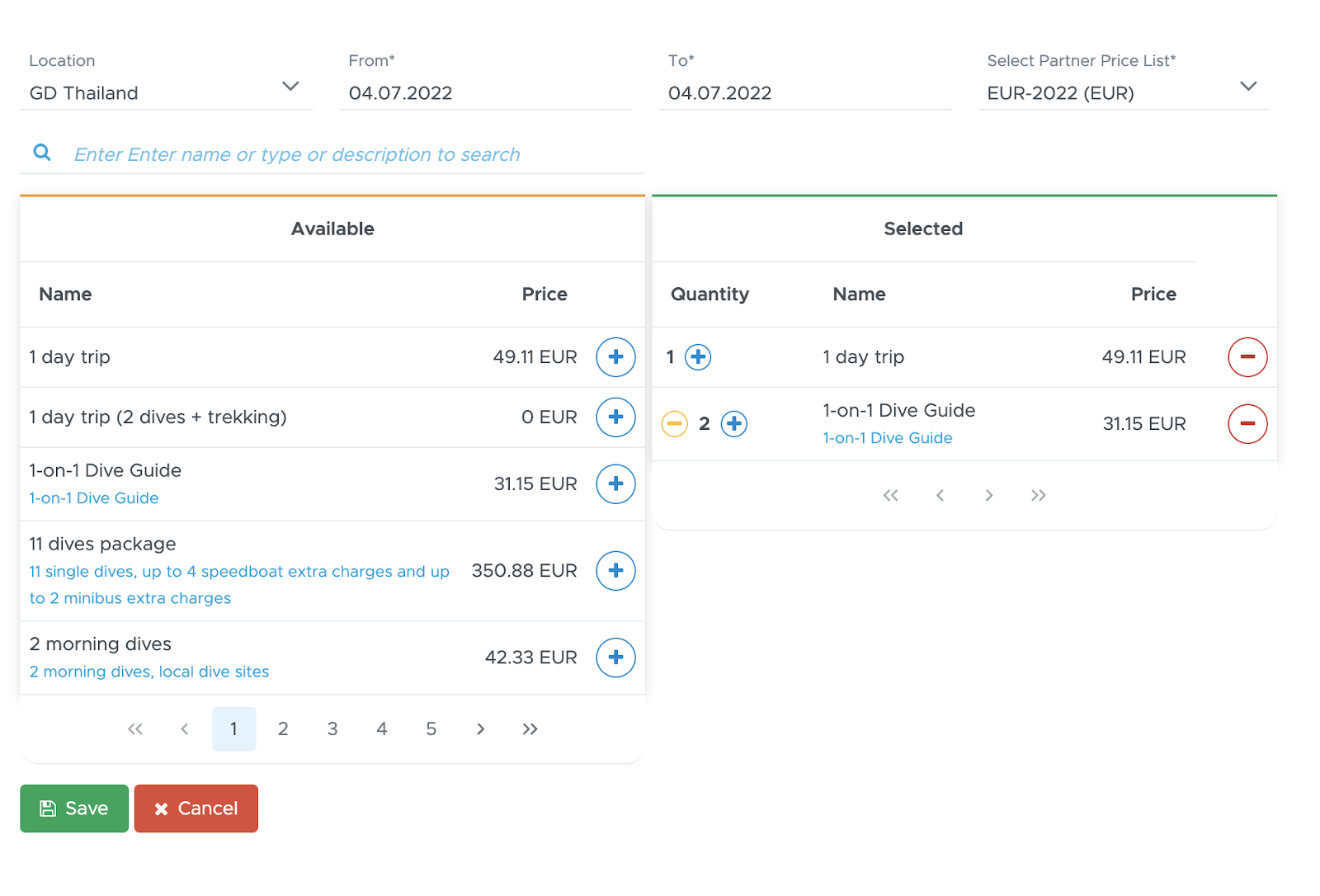This screenshot has width=1320, height=896.
Task: Click the Available 'Name' column header
Action: 65,295
